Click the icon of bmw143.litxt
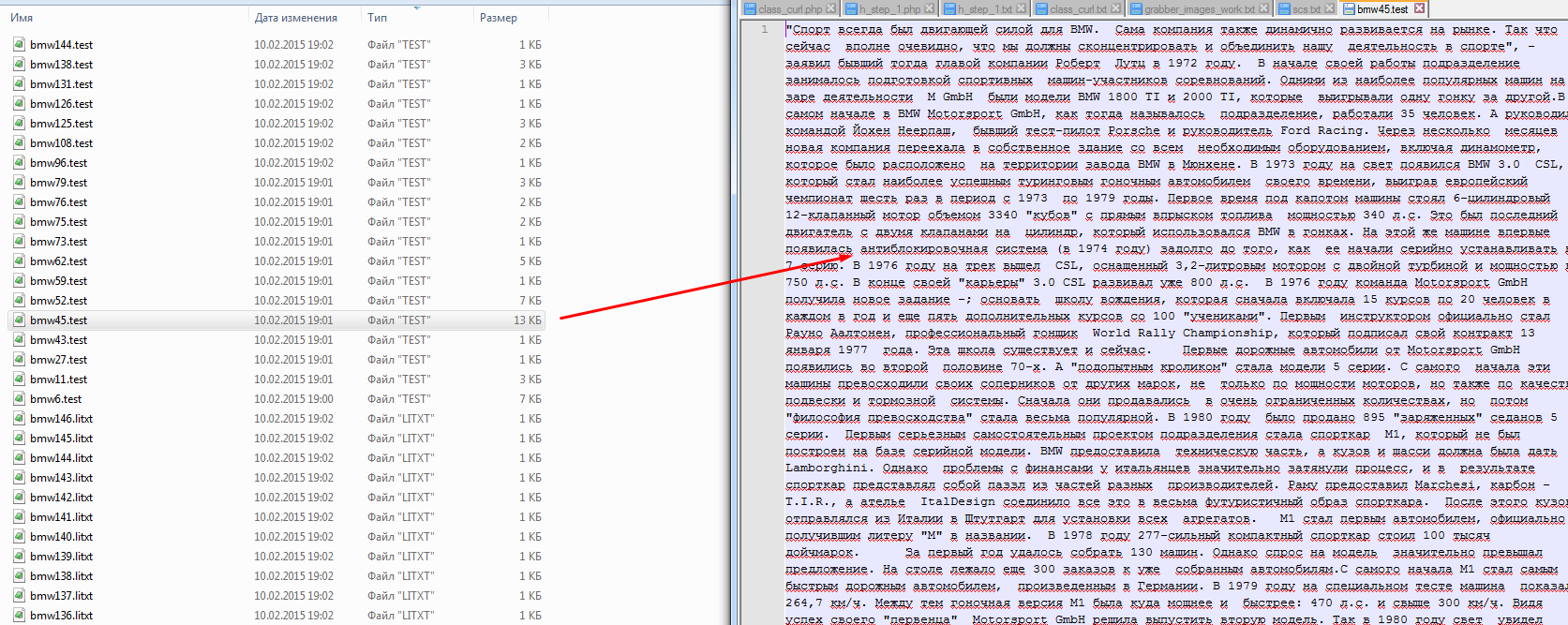 (x=19, y=477)
